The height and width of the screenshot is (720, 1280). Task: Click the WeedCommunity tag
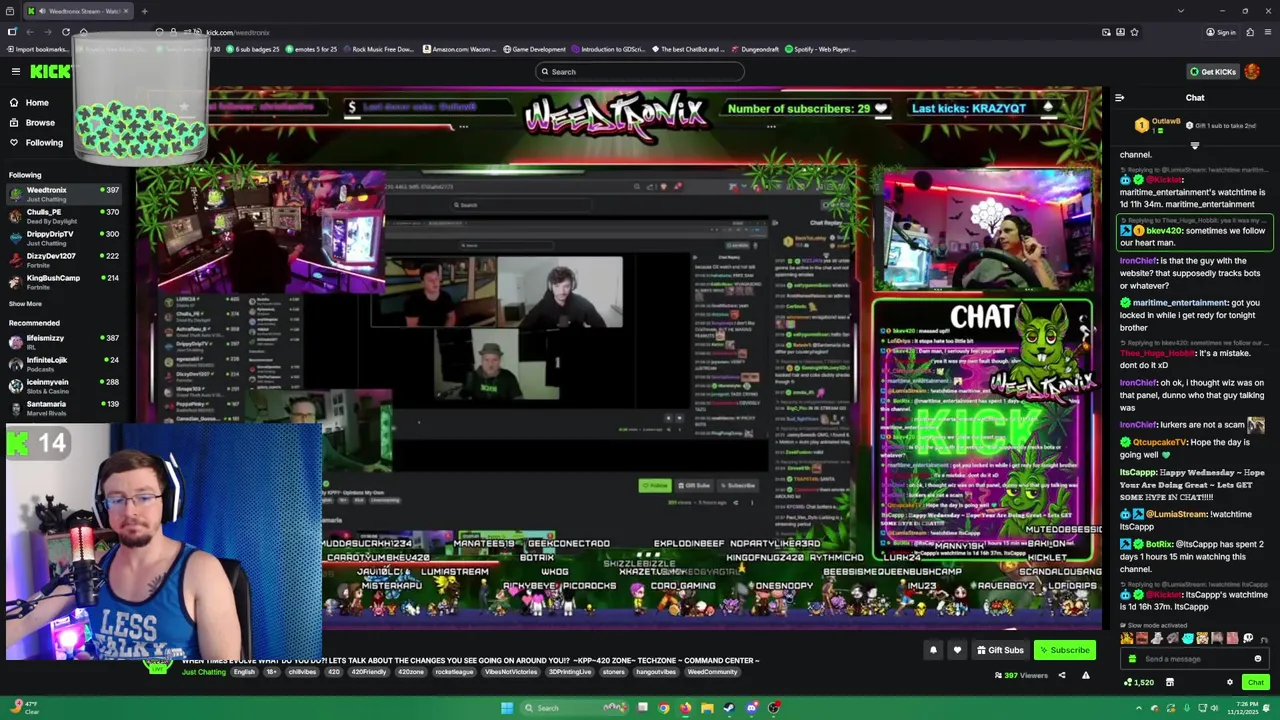tap(712, 672)
